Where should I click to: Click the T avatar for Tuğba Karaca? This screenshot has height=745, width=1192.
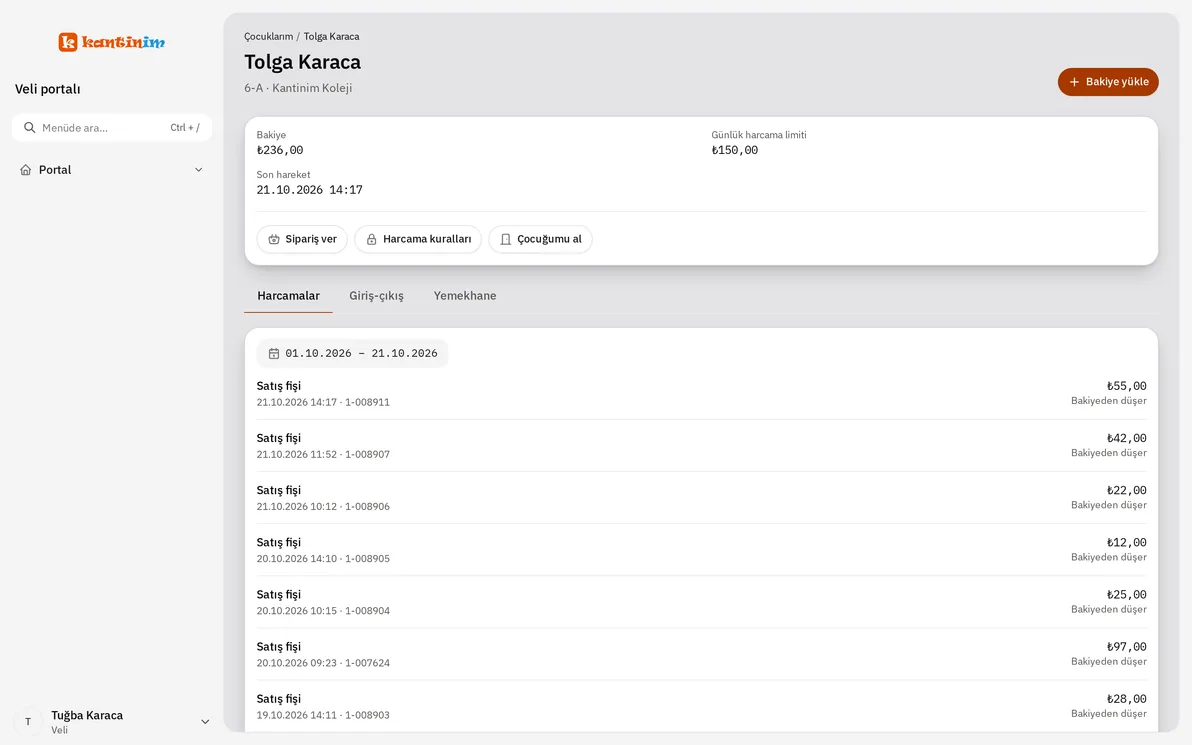[28, 721]
